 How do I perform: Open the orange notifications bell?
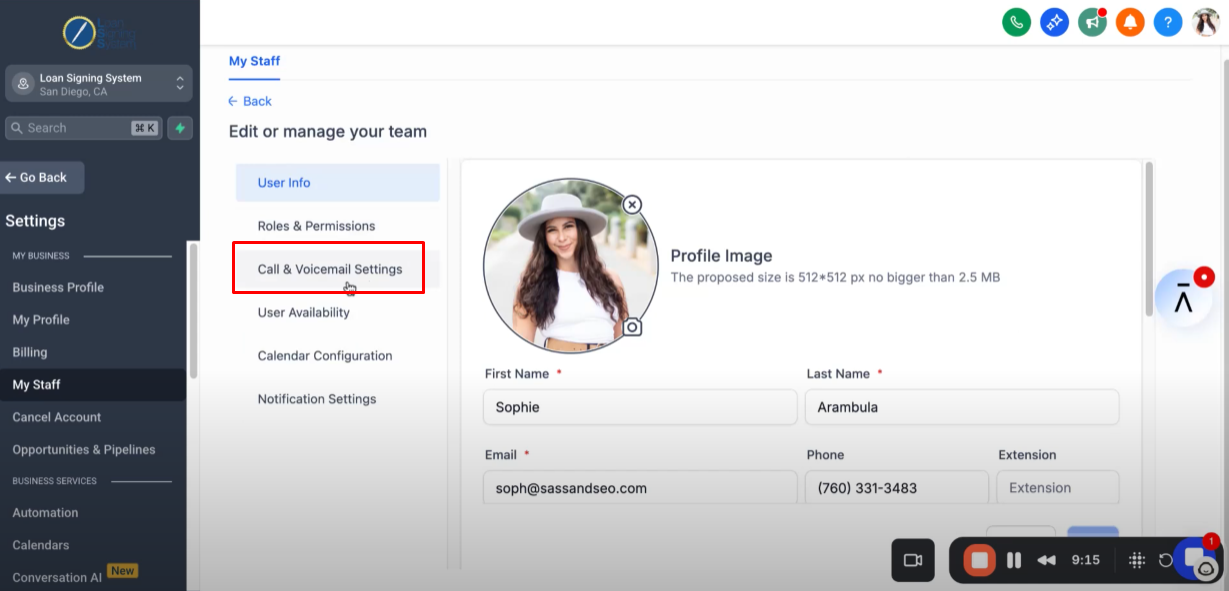(1131, 22)
